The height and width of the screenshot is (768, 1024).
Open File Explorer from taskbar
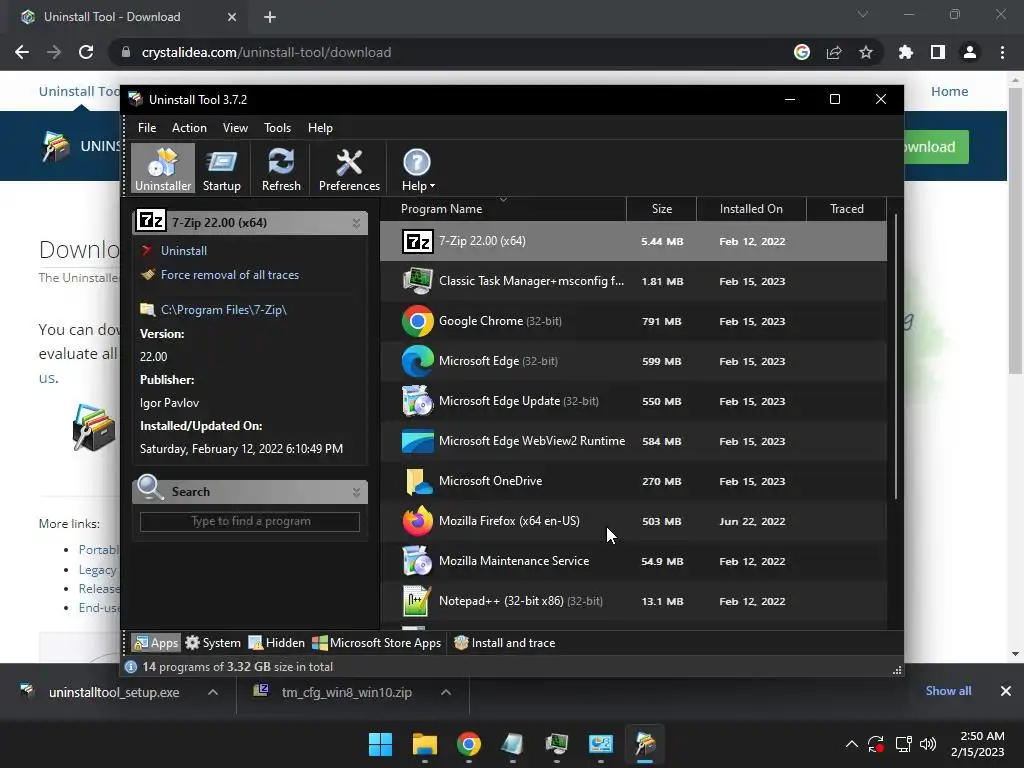tap(424, 744)
